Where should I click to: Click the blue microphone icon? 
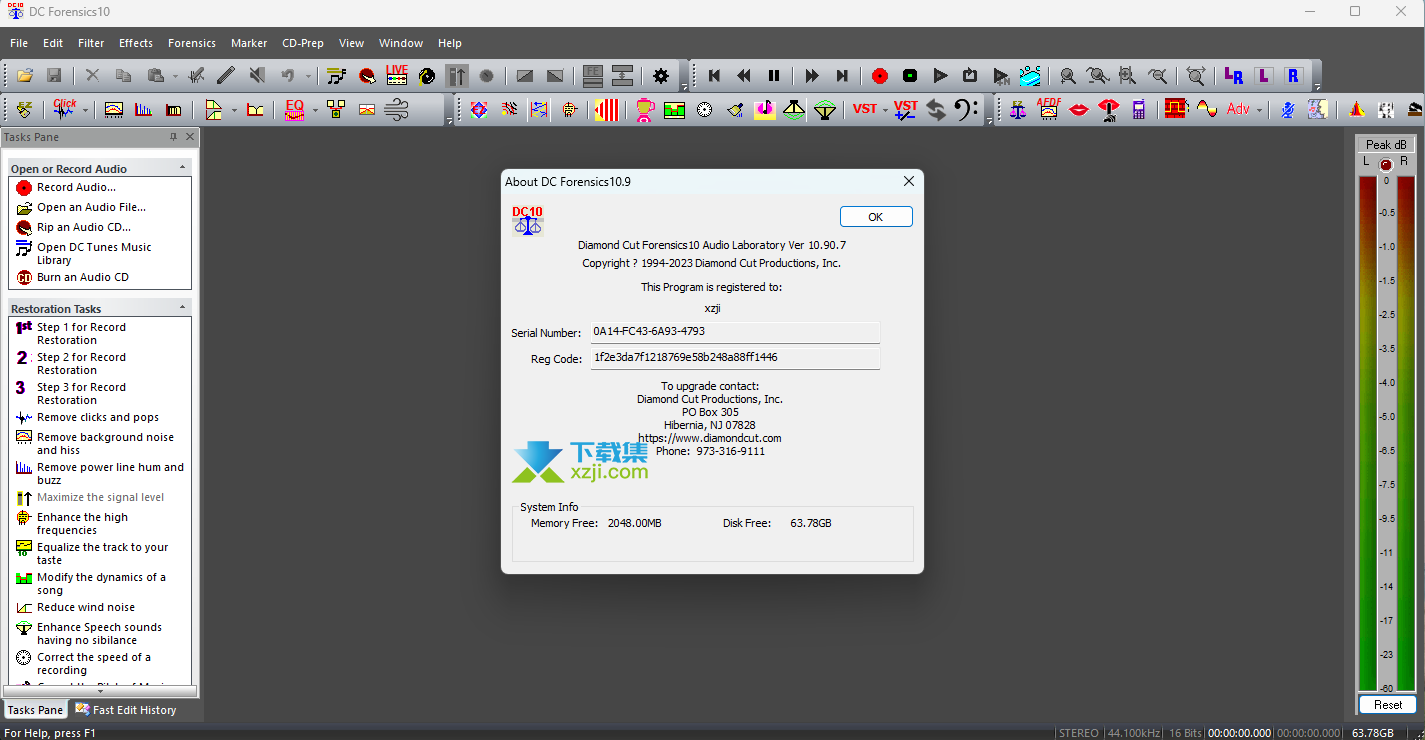click(x=1289, y=110)
